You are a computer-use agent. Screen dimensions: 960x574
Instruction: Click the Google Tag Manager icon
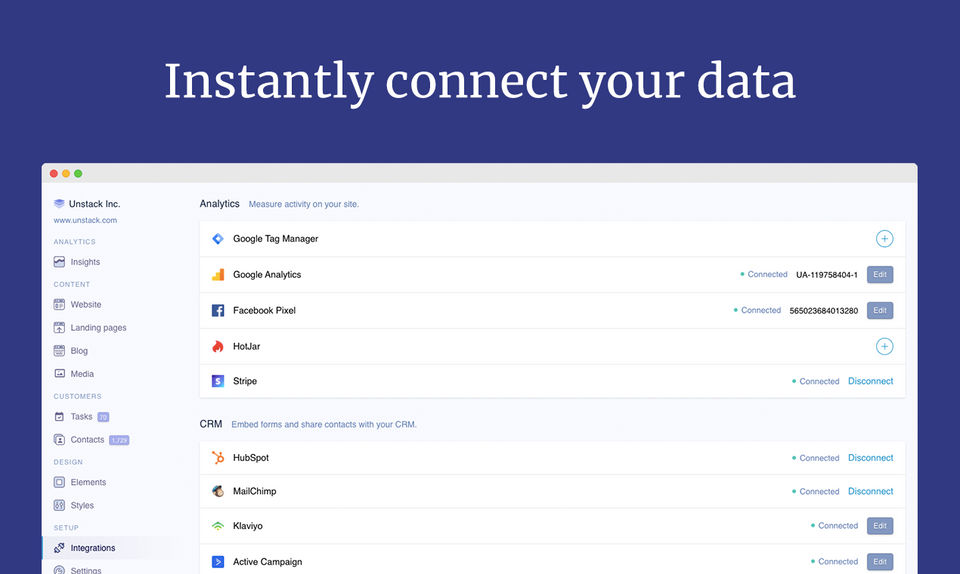(x=218, y=239)
